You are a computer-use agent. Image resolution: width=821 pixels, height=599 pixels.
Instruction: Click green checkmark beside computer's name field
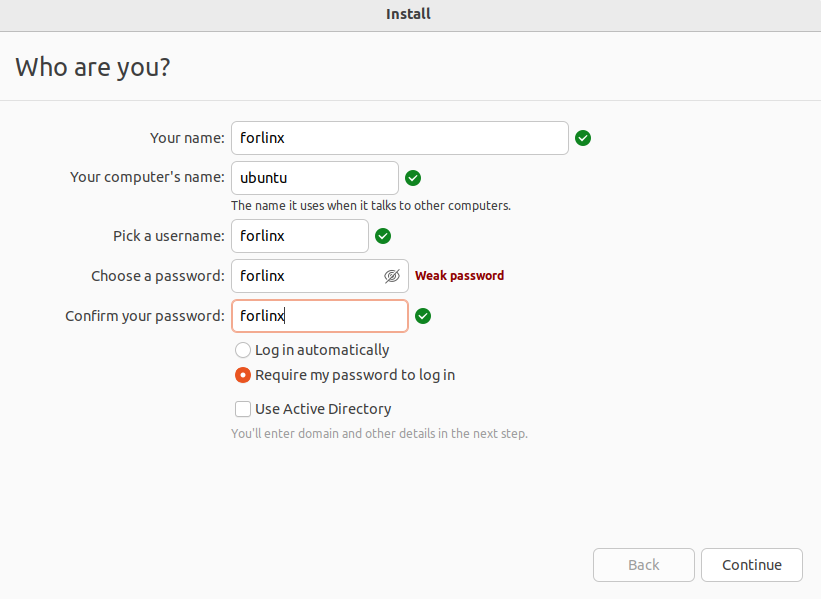413,178
